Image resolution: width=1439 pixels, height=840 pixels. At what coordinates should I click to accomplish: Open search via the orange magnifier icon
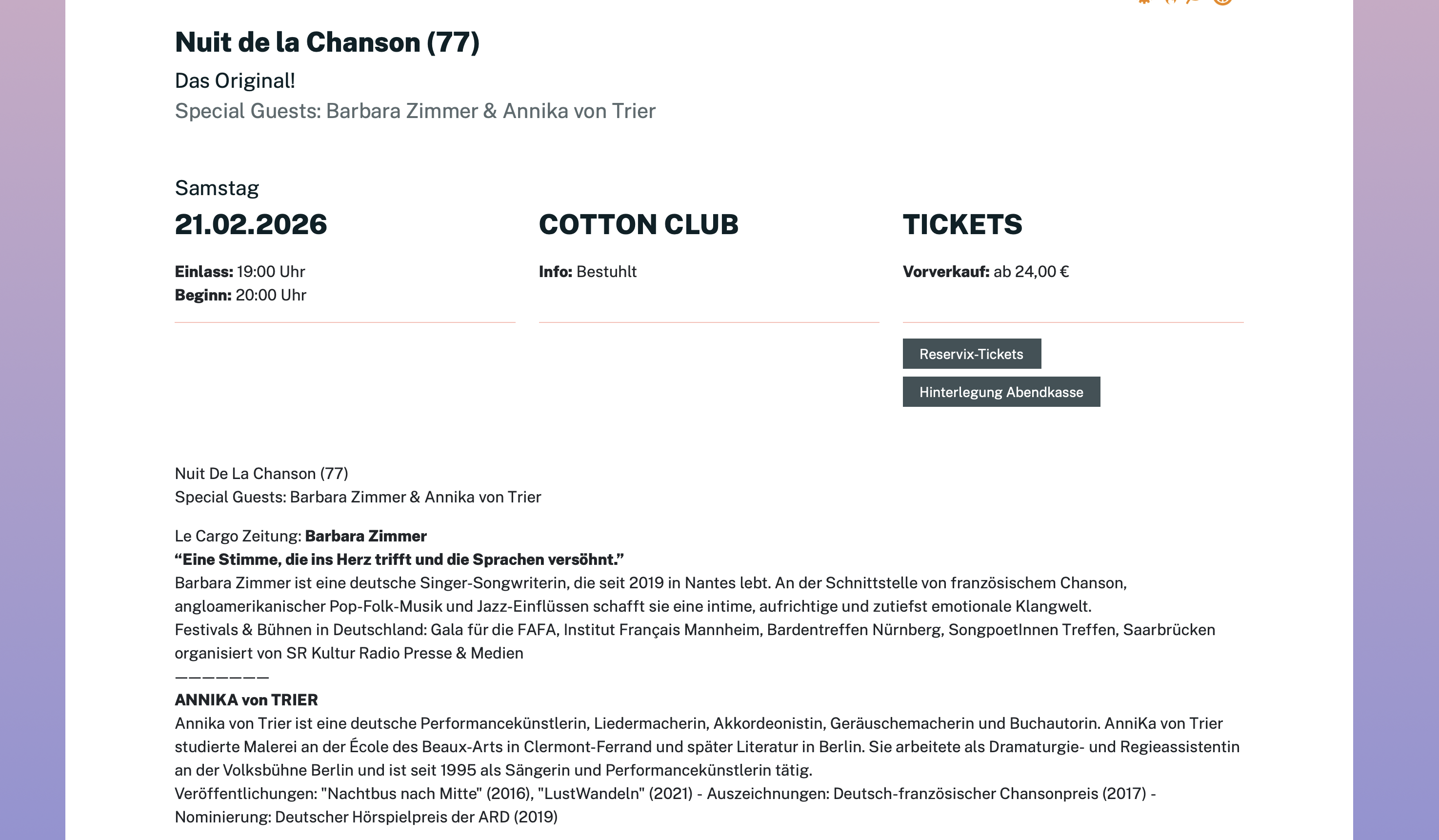click(x=1194, y=2)
